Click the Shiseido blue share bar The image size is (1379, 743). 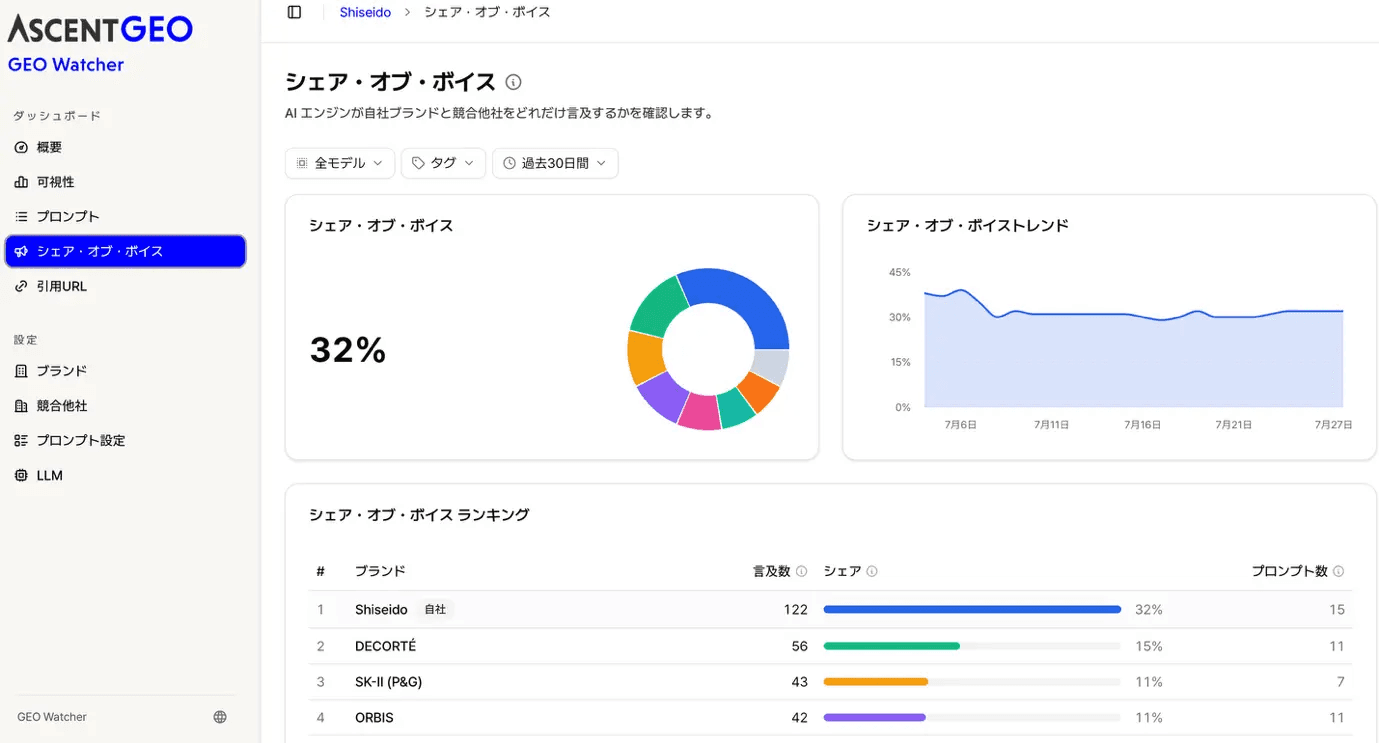[972, 609]
